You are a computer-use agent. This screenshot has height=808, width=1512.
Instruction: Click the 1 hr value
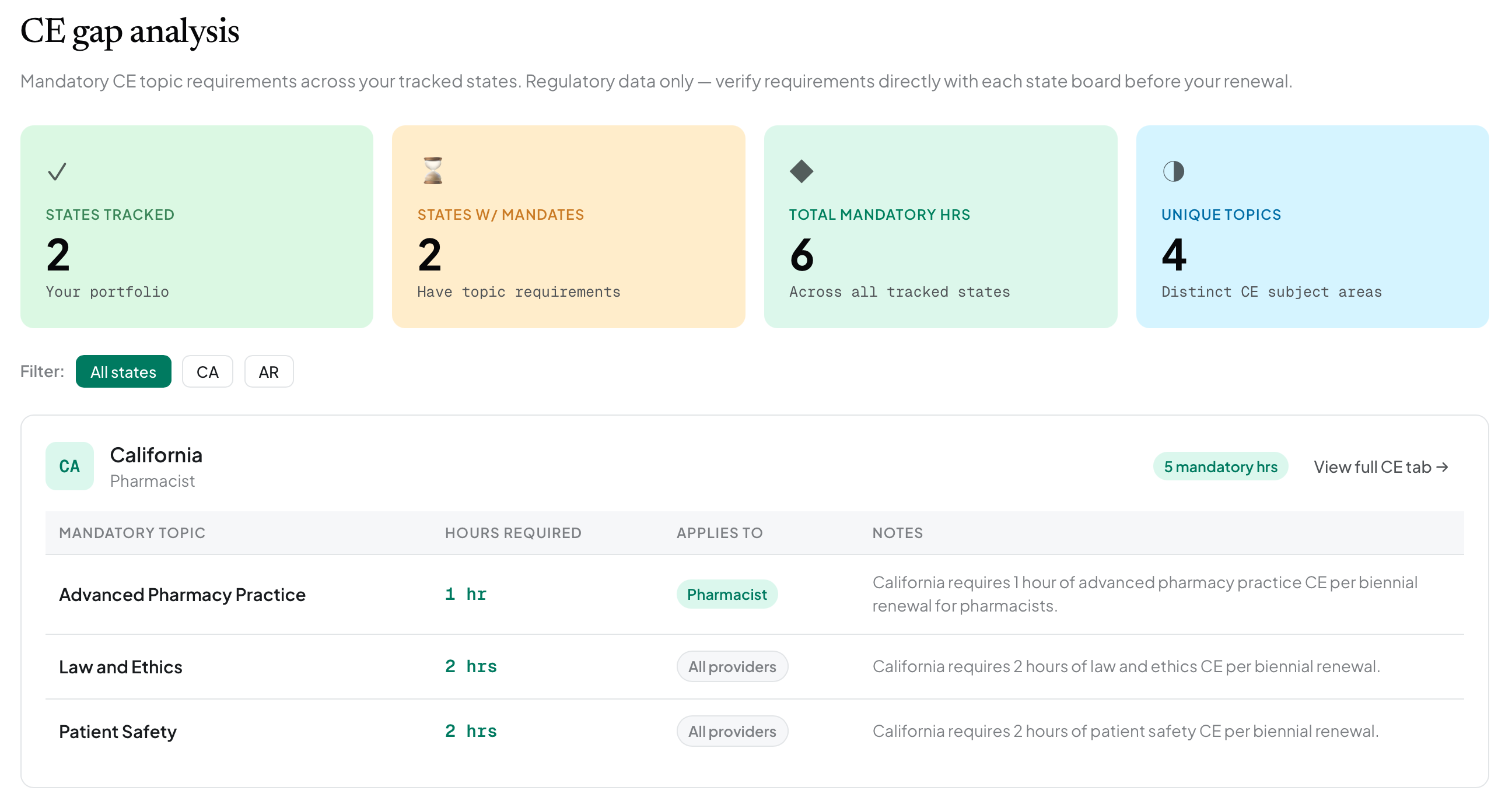pos(466,594)
